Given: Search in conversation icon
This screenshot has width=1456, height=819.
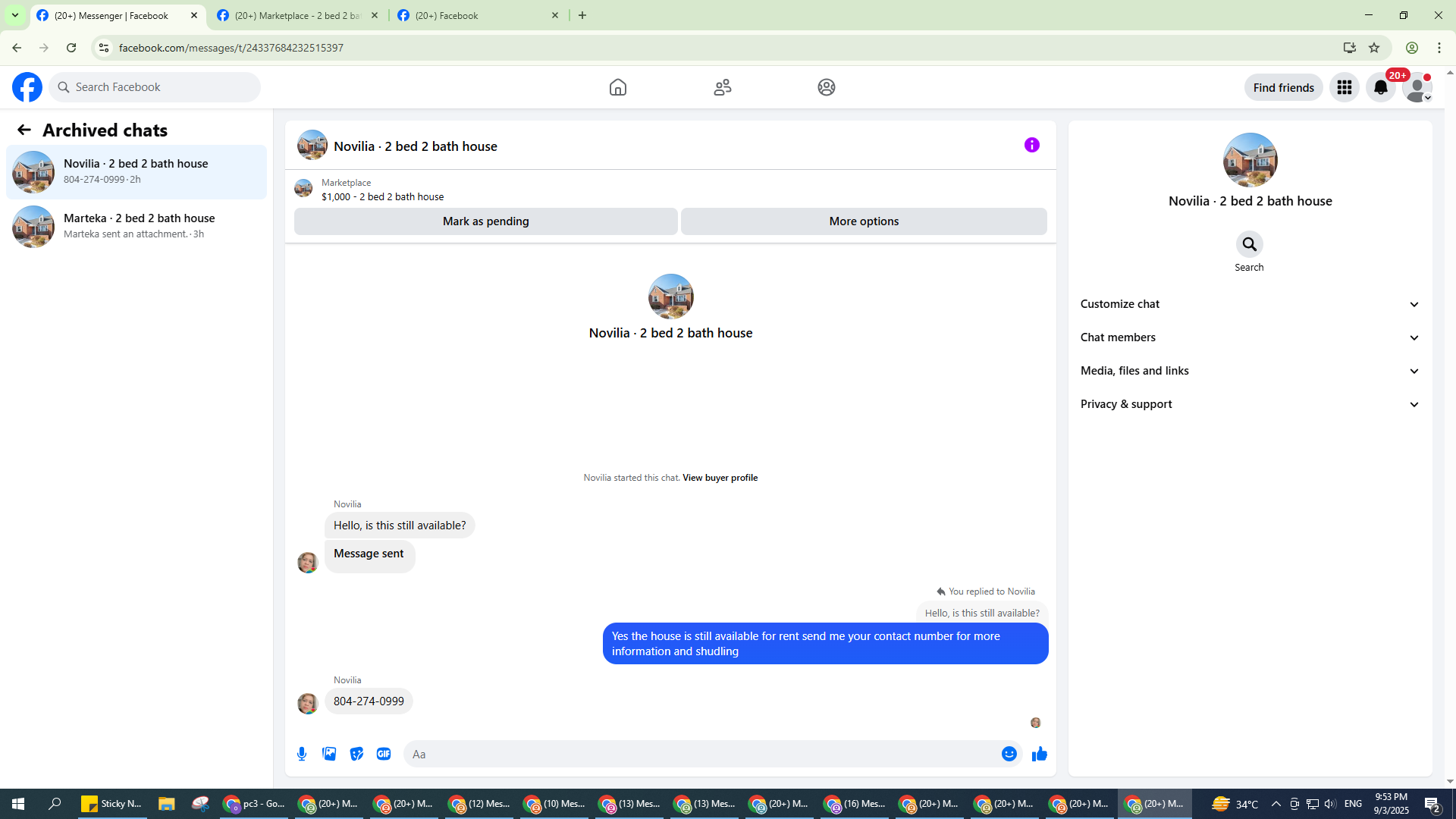Looking at the screenshot, I should tap(1250, 244).
